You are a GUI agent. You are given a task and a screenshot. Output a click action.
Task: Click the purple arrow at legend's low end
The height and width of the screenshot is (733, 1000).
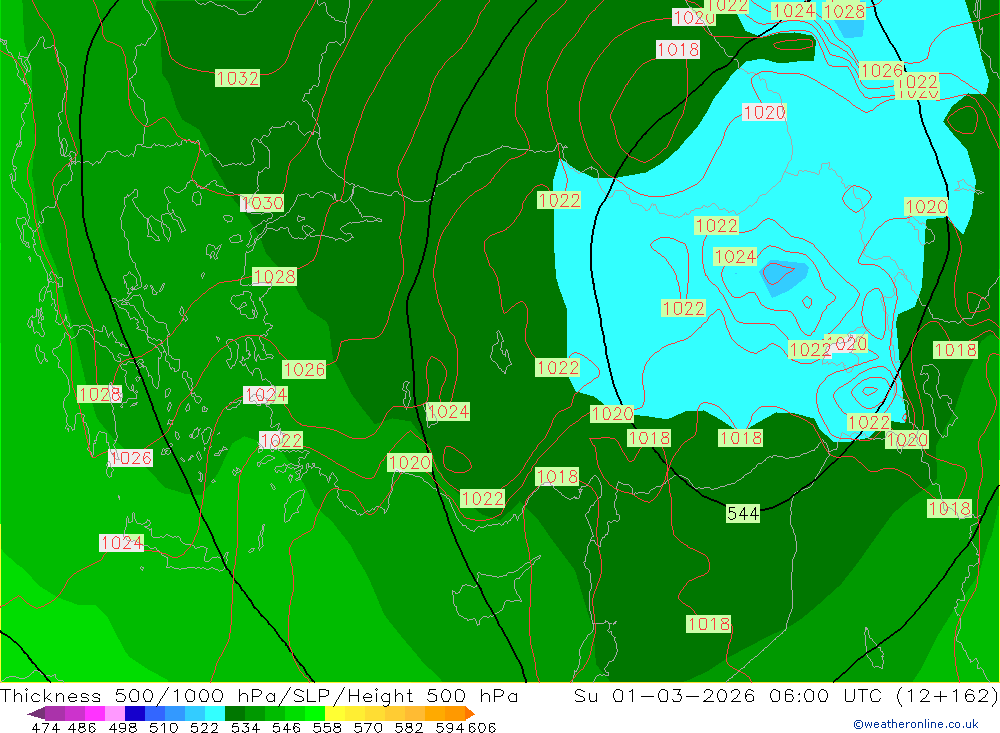click(x=36, y=713)
